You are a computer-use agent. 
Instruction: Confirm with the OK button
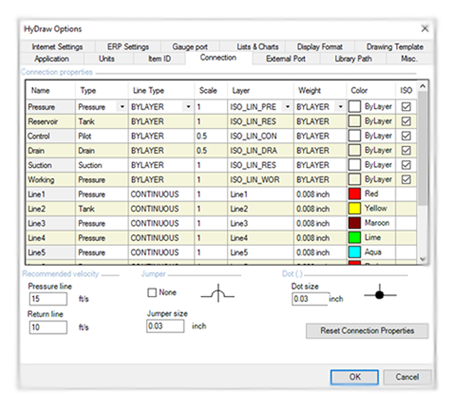click(x=354, y=377)
